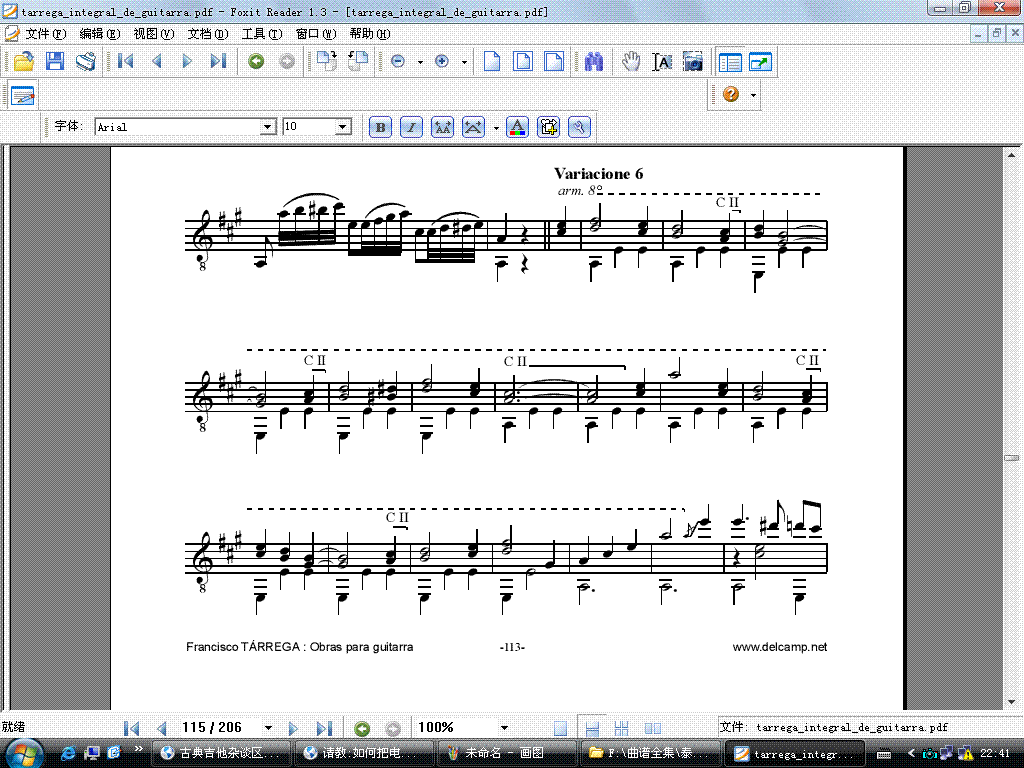Open the 文件(F) menu
The height and width of the screenshot is (768, 1024).
(x=45, y=34)
